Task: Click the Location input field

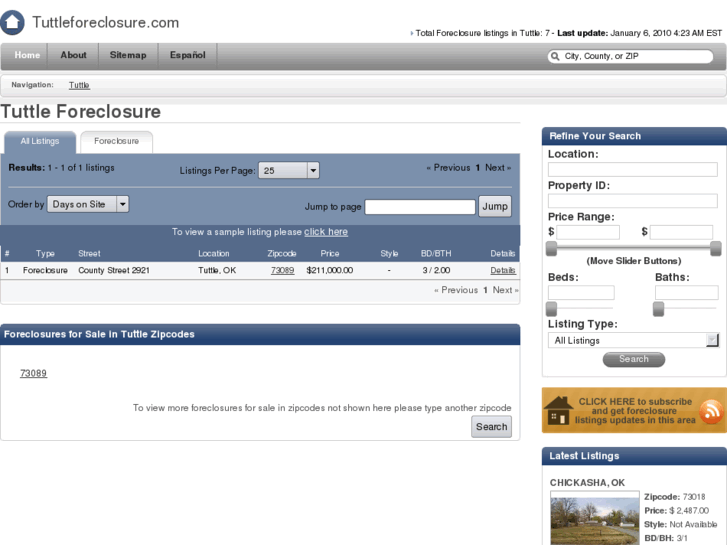Action: 633,169
